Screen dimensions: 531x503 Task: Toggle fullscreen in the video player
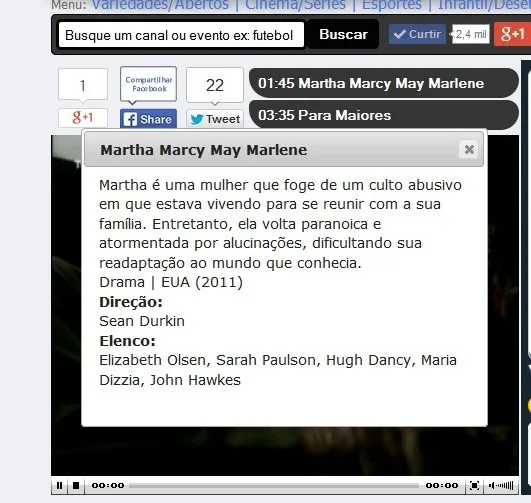tap(474, 486)
